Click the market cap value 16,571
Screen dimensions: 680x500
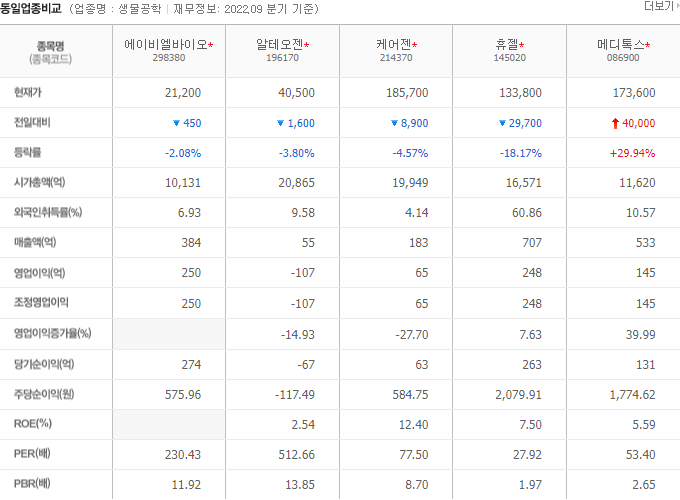coord(523,183)
